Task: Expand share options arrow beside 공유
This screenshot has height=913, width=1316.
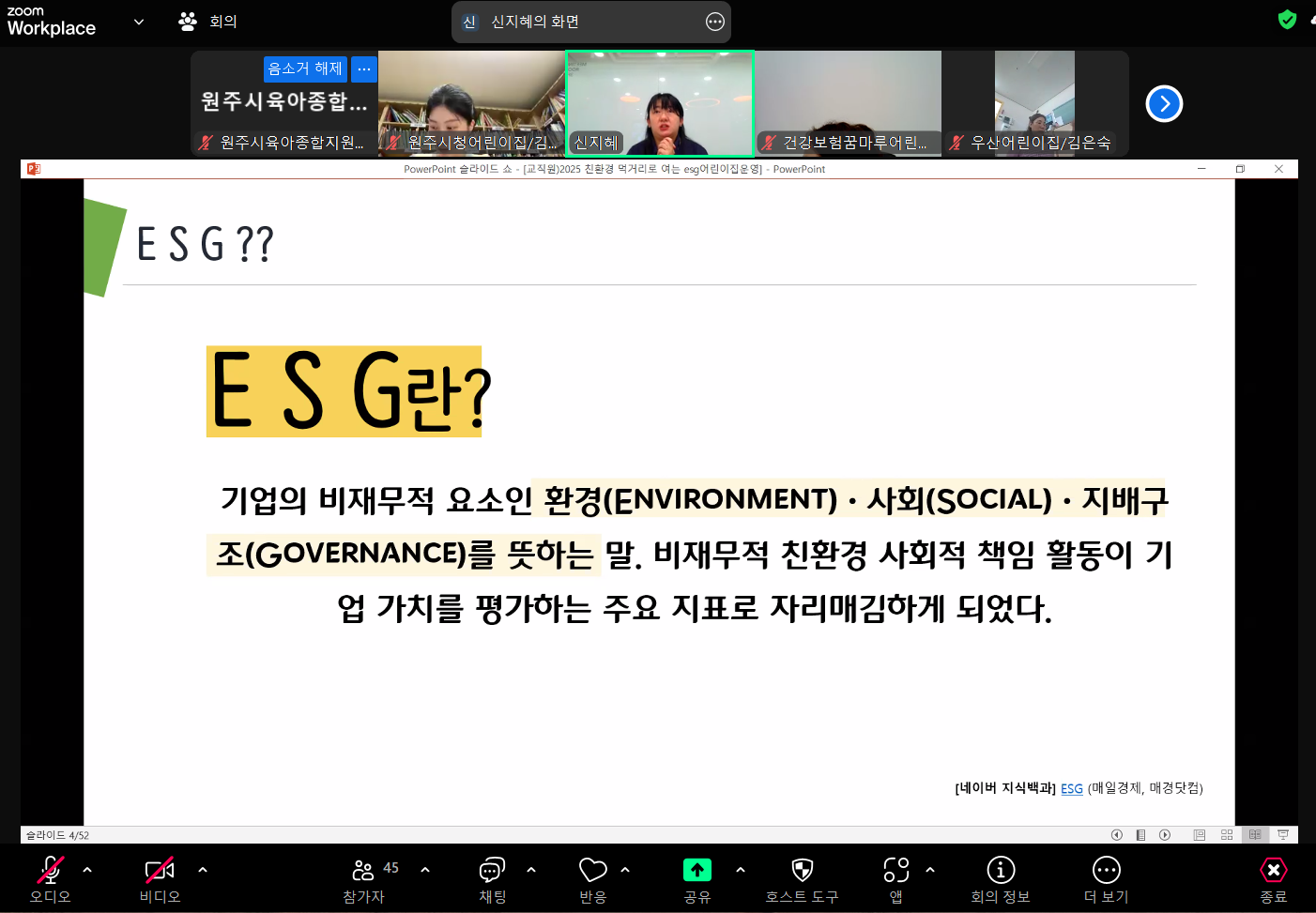Action: coord(741,870)
